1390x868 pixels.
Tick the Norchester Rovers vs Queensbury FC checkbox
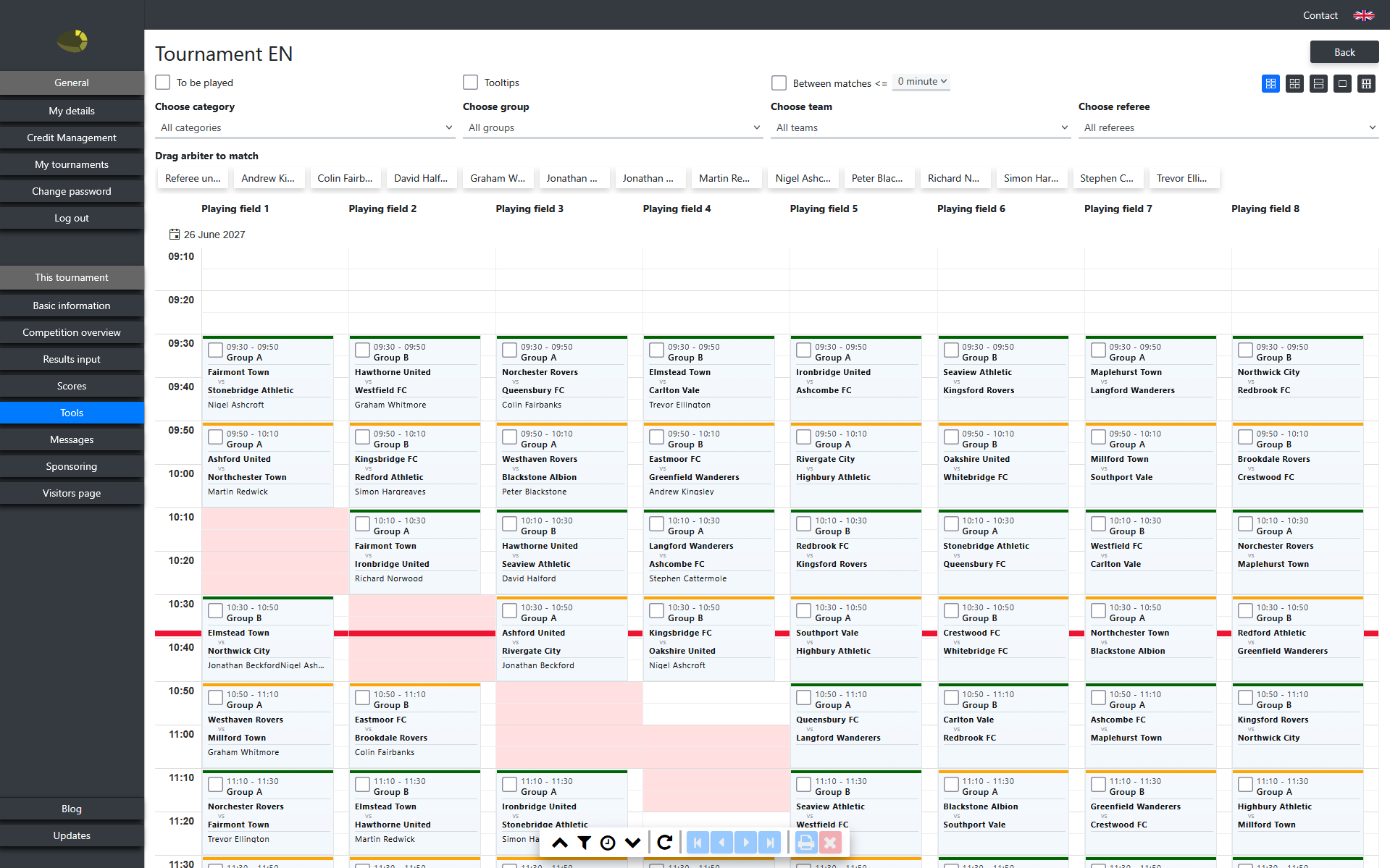[509, 350]
